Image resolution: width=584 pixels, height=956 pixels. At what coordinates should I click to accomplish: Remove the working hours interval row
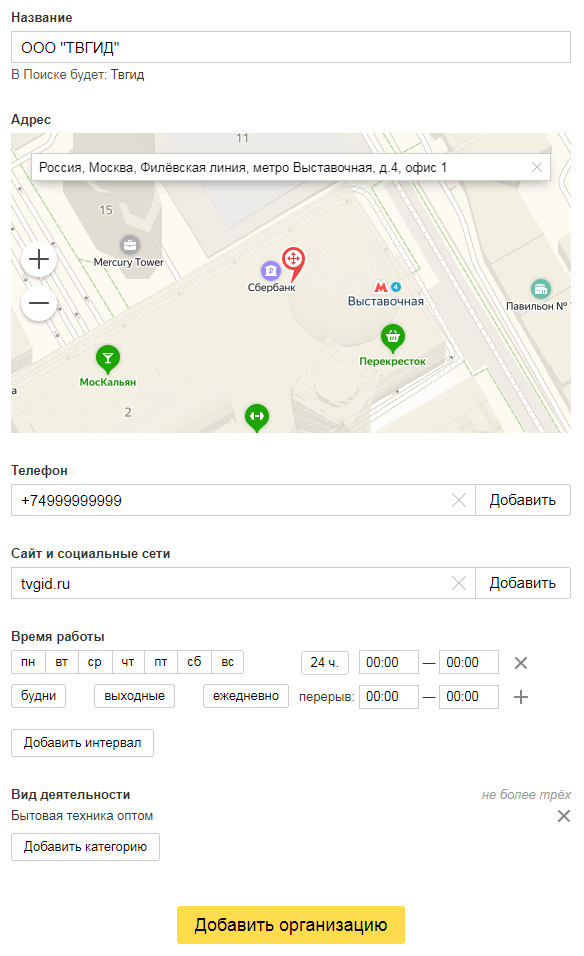point(521,663)
